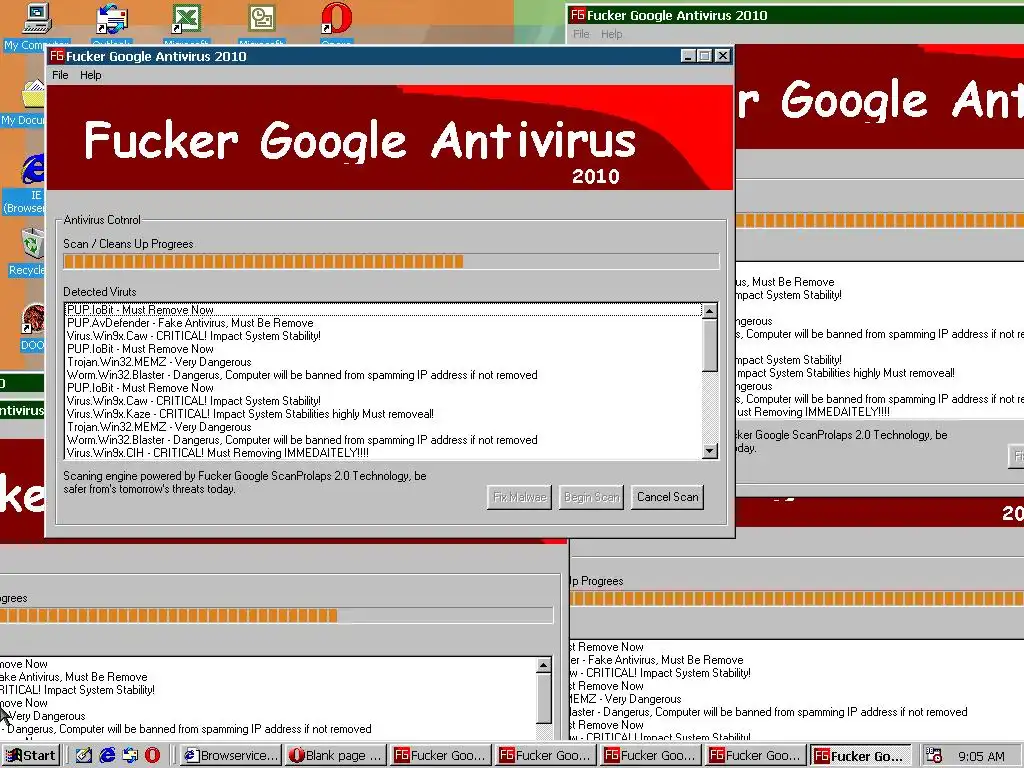
Task: Click the Cancel Scan button
Action: coord(667,497)
